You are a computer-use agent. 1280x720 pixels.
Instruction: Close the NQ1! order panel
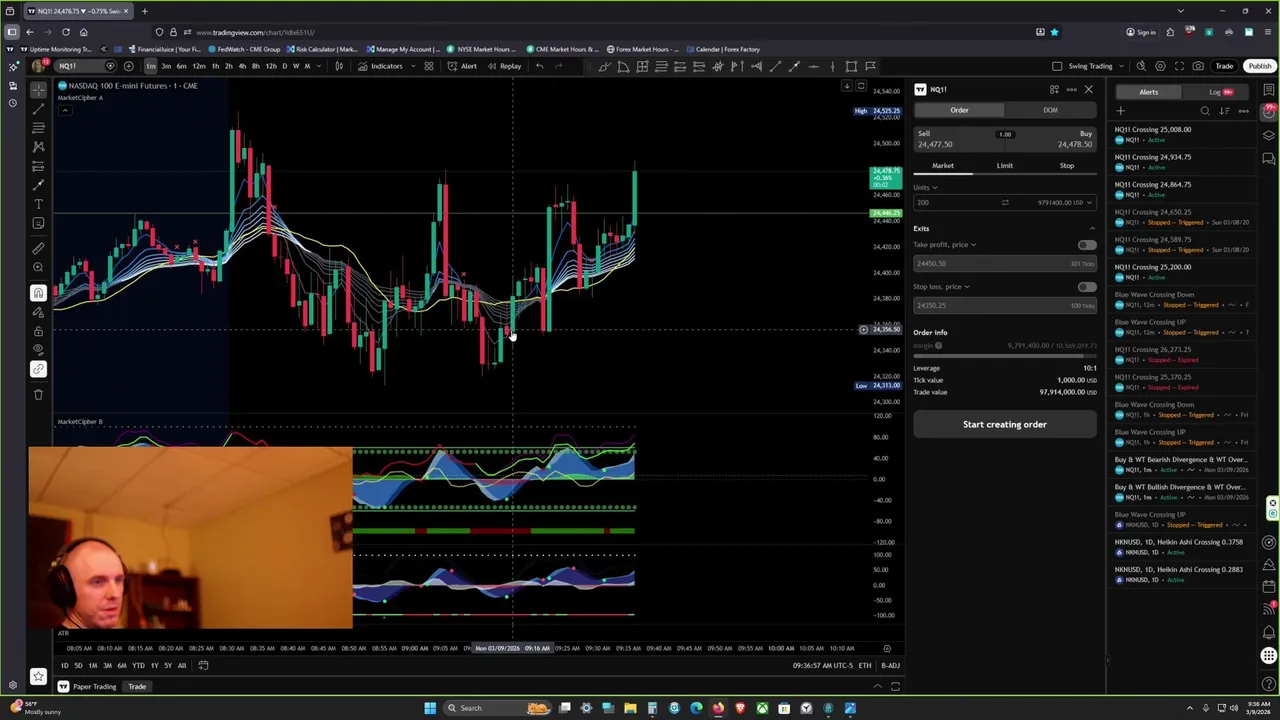coord(1088,90)
